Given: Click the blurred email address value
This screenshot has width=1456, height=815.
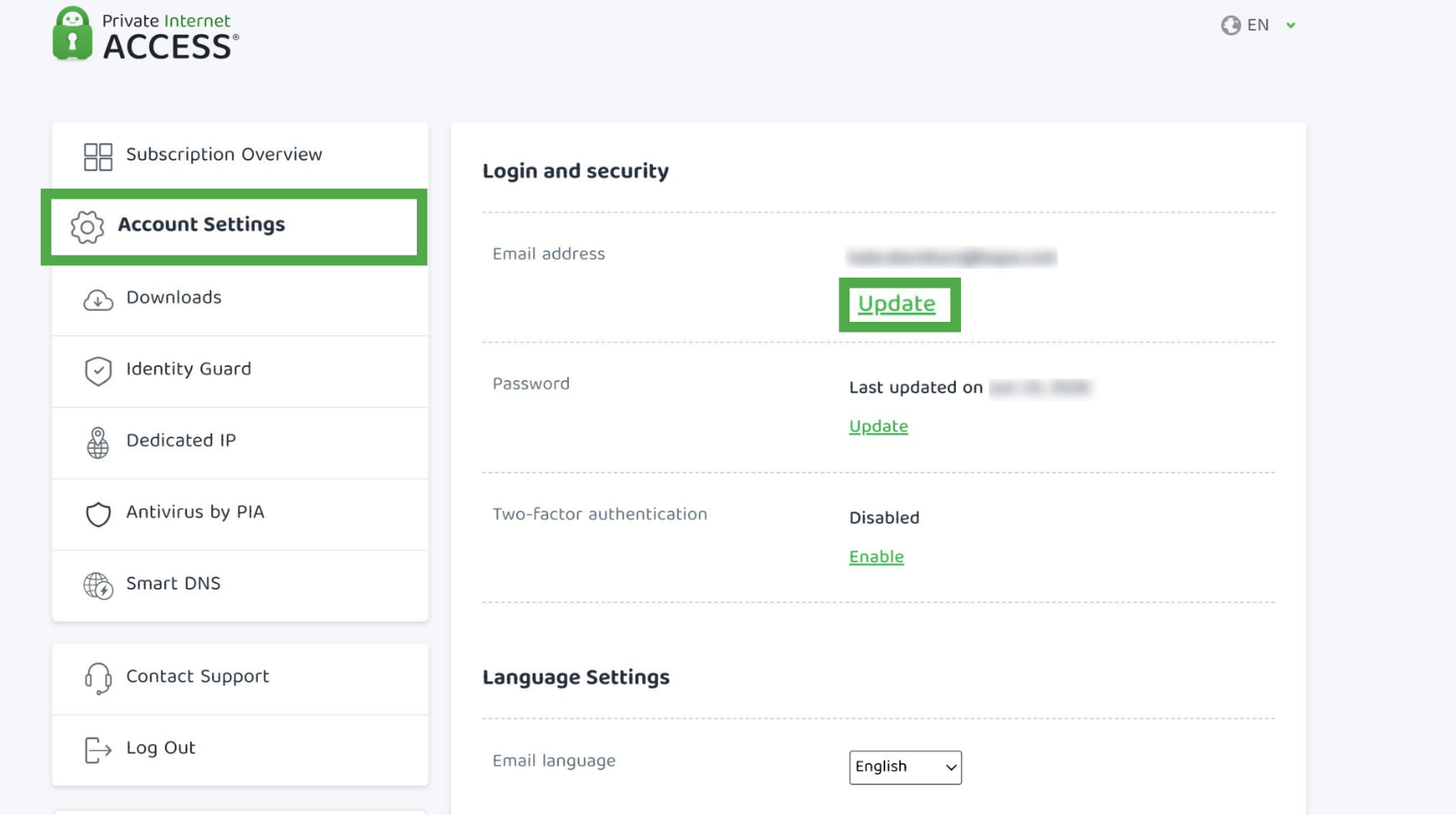Looking at the screenshot, I should point(952,257).
